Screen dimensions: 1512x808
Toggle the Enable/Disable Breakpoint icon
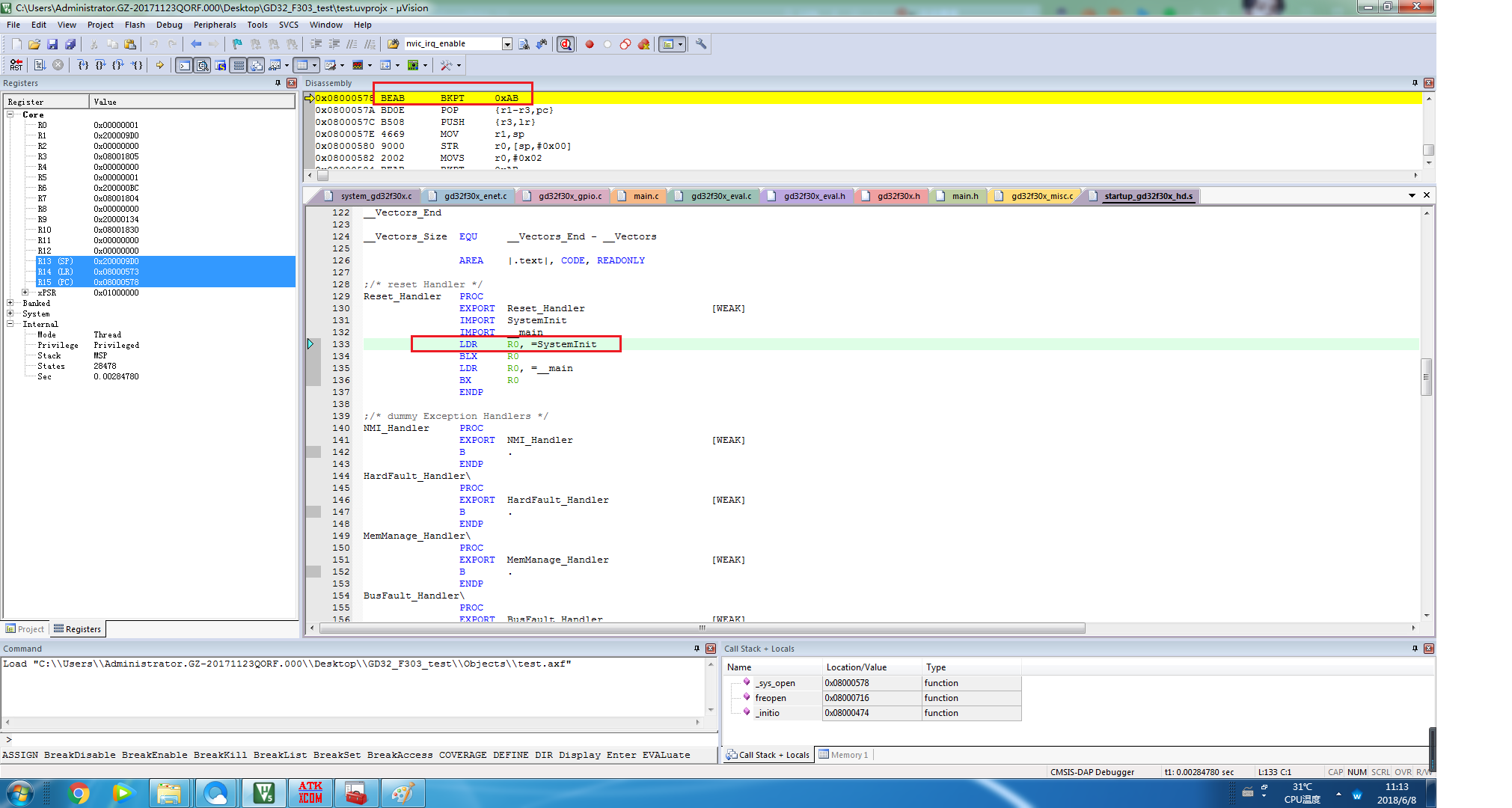click(607, 44)
